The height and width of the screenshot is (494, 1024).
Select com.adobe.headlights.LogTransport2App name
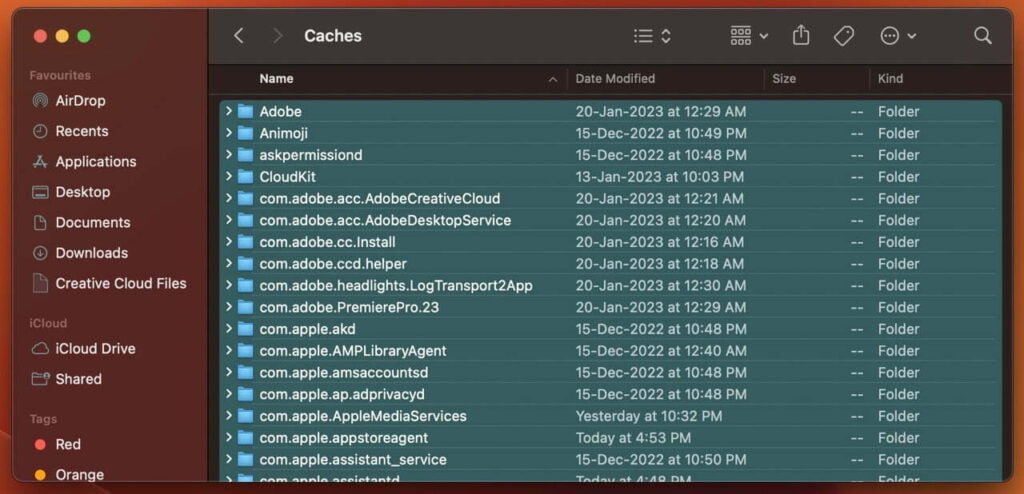[x=396, y=286]
